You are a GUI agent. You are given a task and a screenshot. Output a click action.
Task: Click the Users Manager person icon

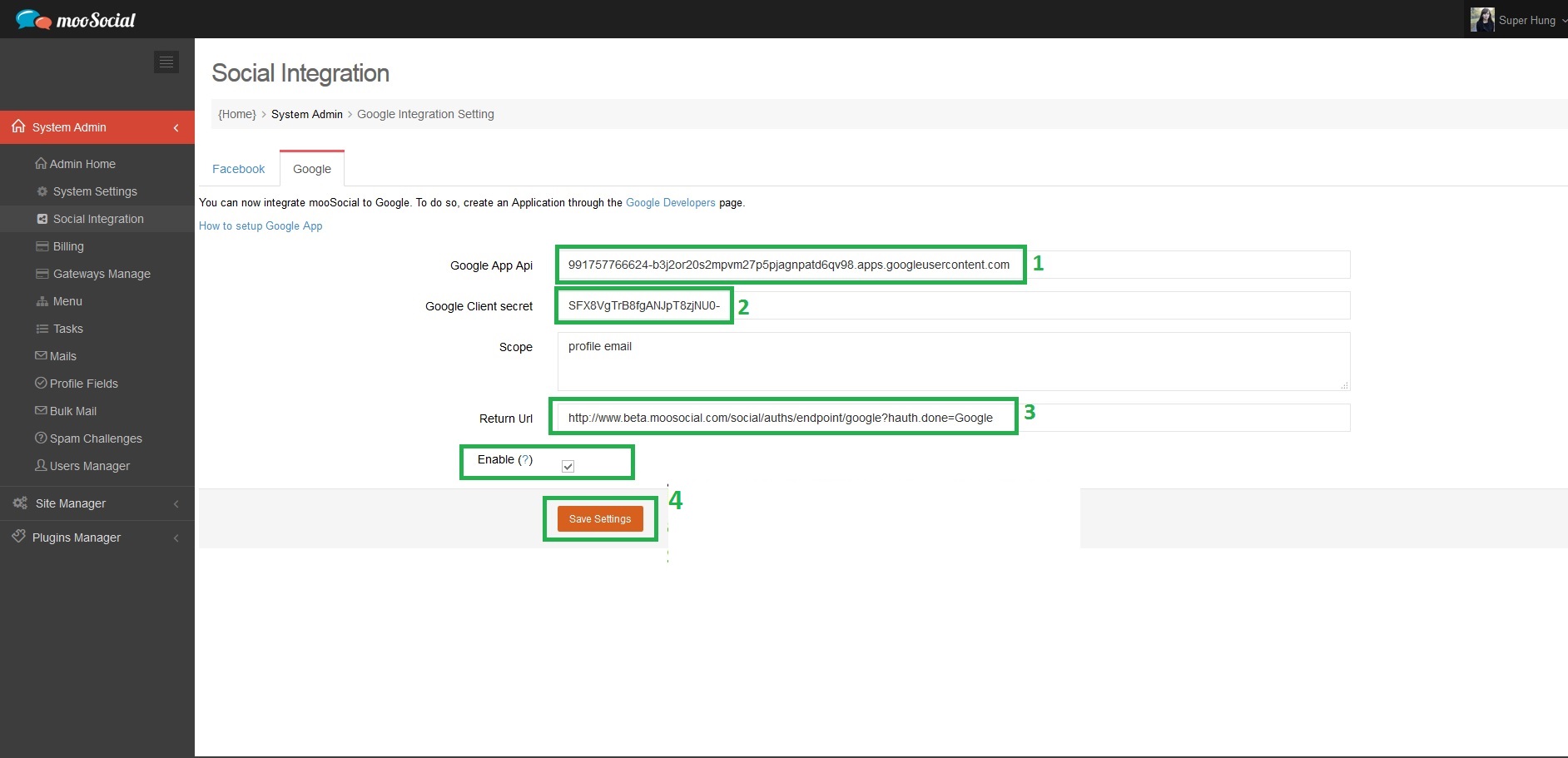41,465
